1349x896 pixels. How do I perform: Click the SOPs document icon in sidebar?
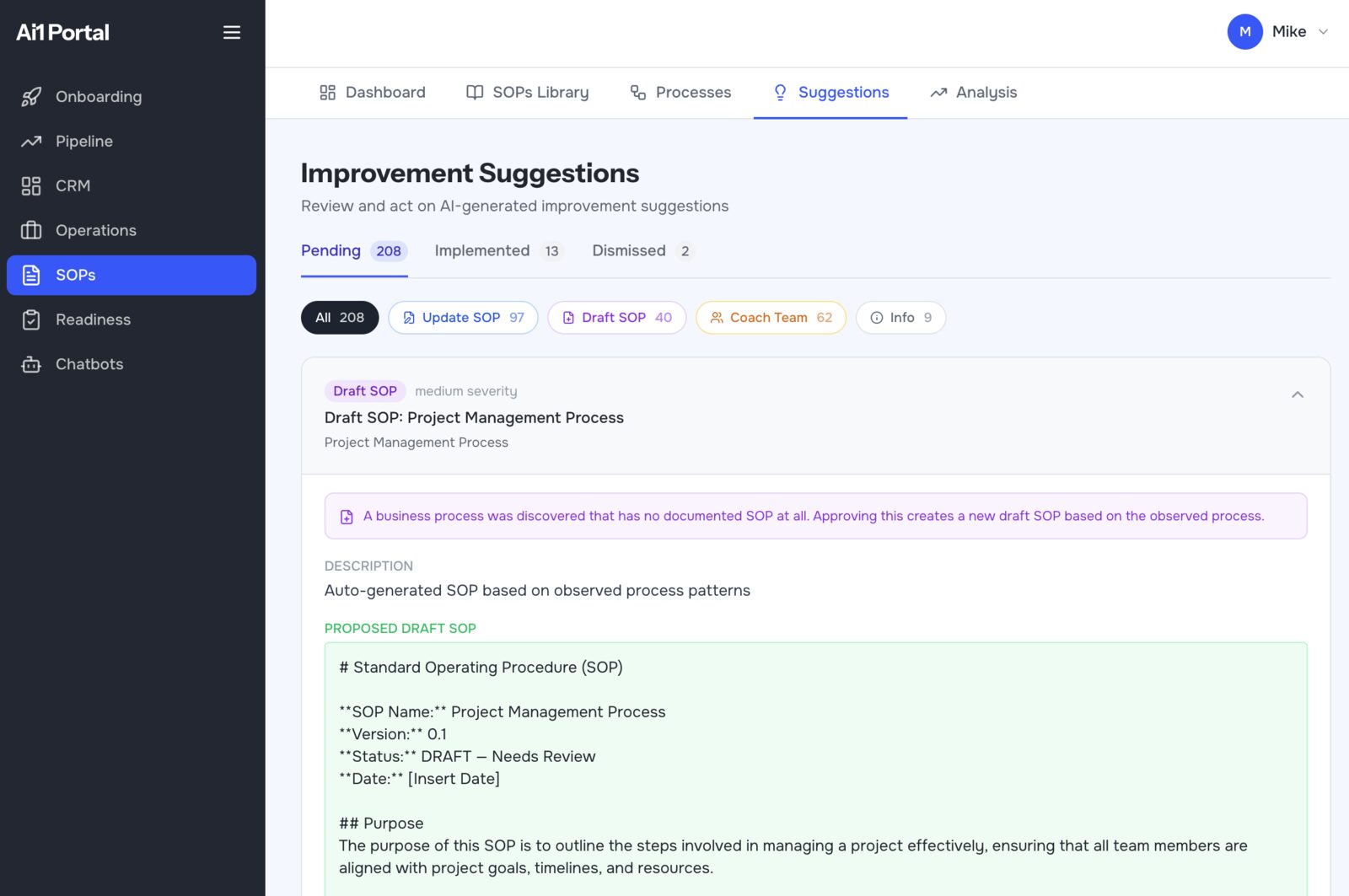click(31, 276)
